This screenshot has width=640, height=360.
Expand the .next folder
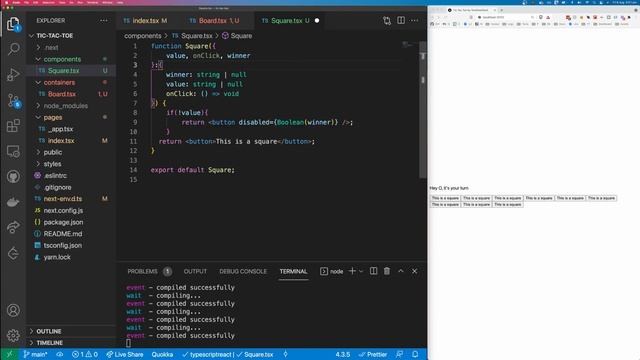51,47
